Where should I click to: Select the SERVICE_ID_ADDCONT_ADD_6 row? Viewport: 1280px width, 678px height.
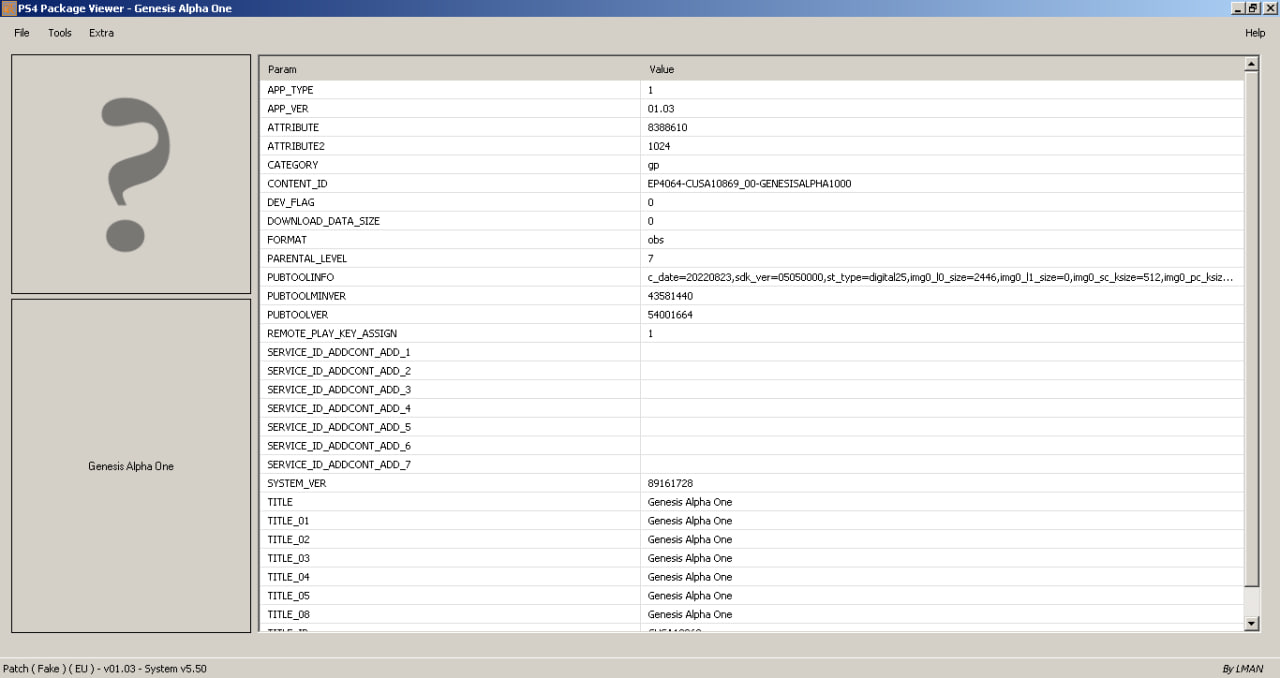[x=752, y=446]
